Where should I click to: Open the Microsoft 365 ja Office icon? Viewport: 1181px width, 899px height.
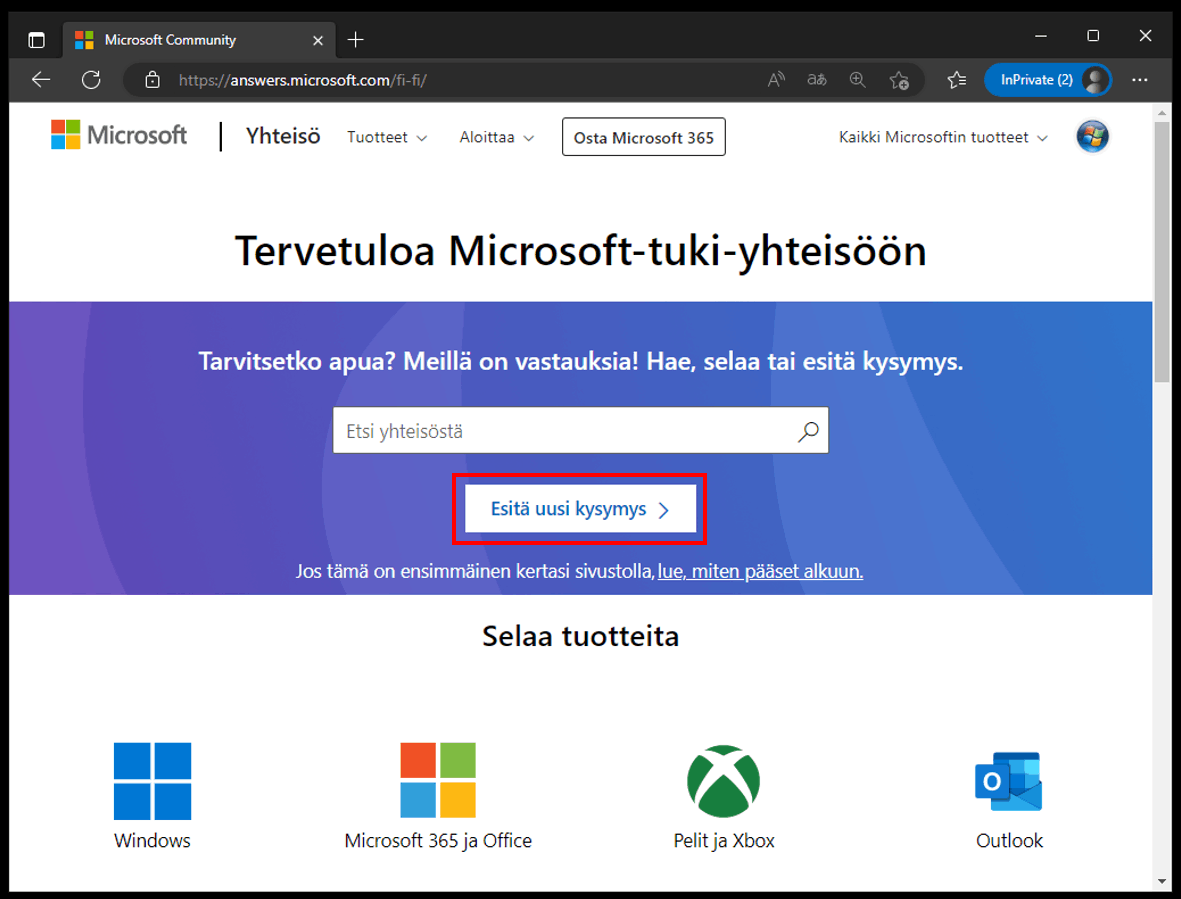[x=438, y=780]
